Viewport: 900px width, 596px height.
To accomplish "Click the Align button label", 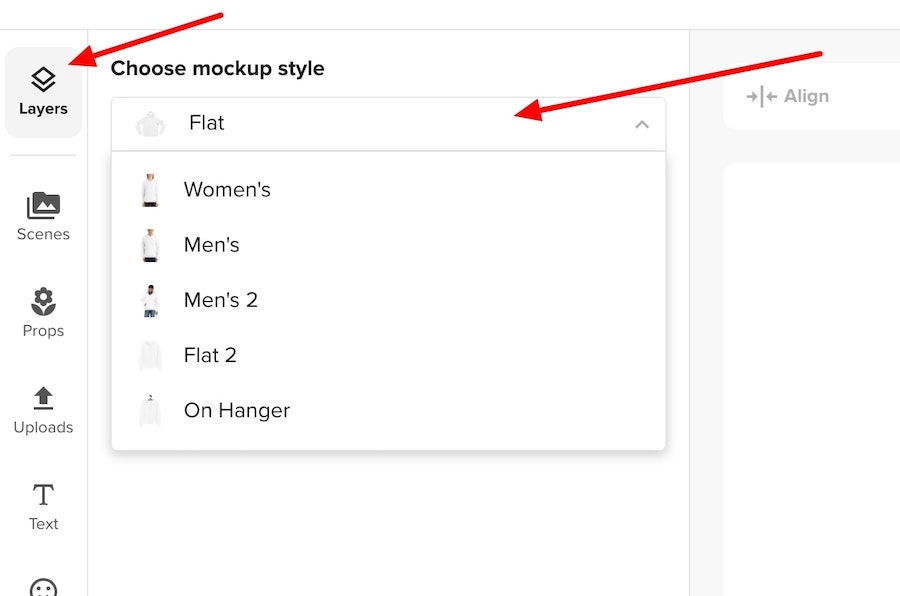I will (x=806, y=96).
